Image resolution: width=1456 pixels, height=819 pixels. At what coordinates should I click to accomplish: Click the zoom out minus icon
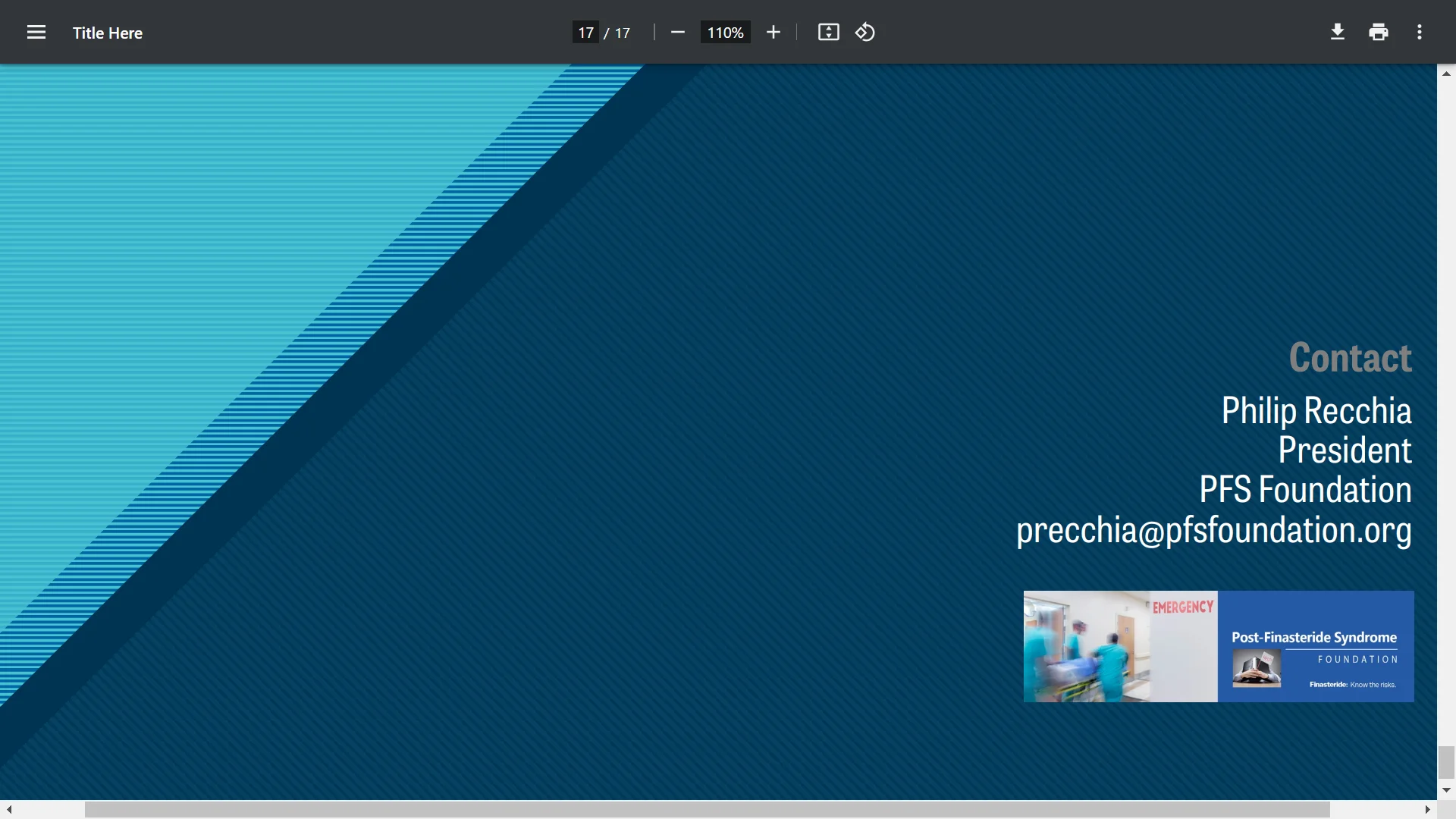[678, 33]
